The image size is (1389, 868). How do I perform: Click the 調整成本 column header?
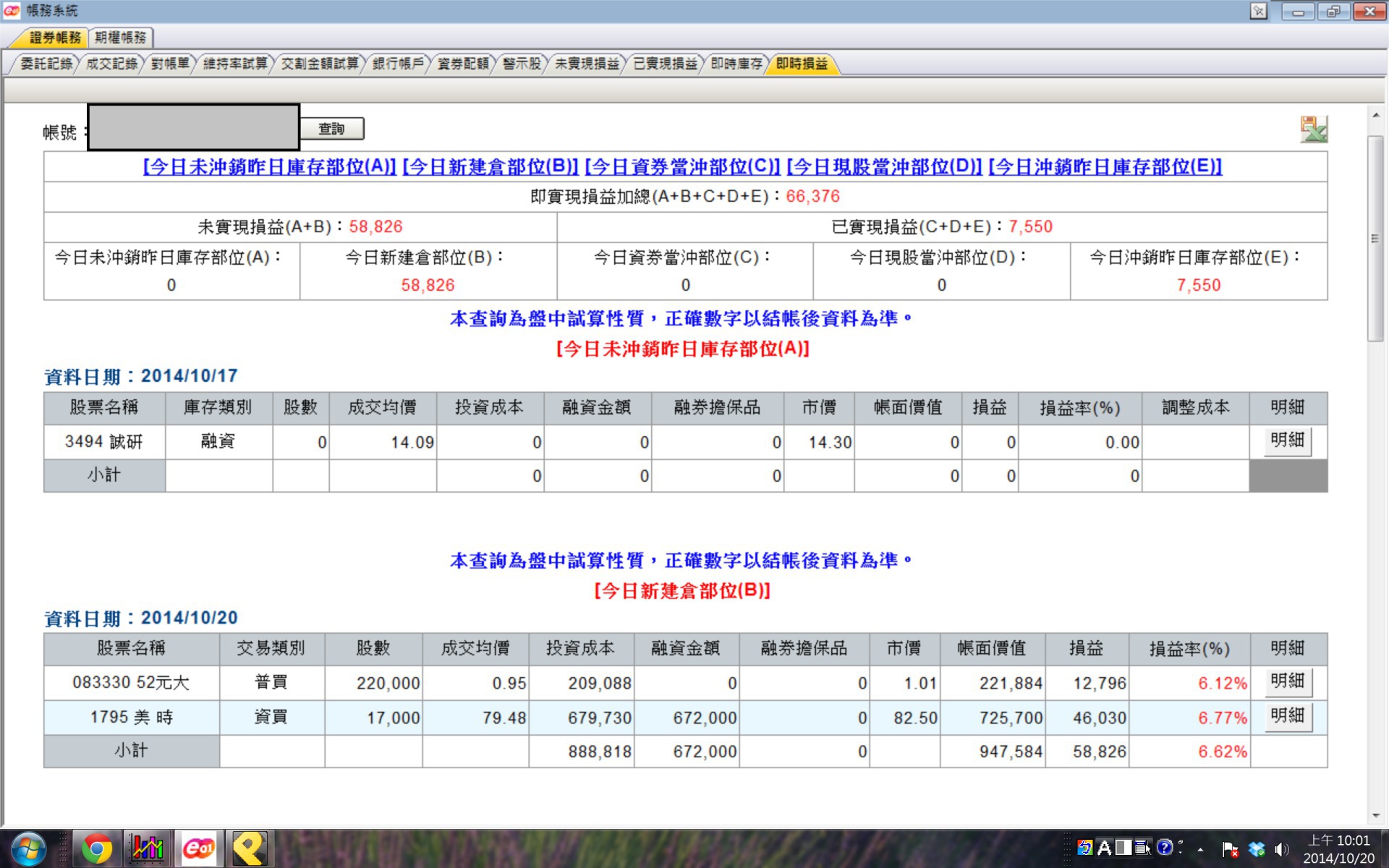1195,408
